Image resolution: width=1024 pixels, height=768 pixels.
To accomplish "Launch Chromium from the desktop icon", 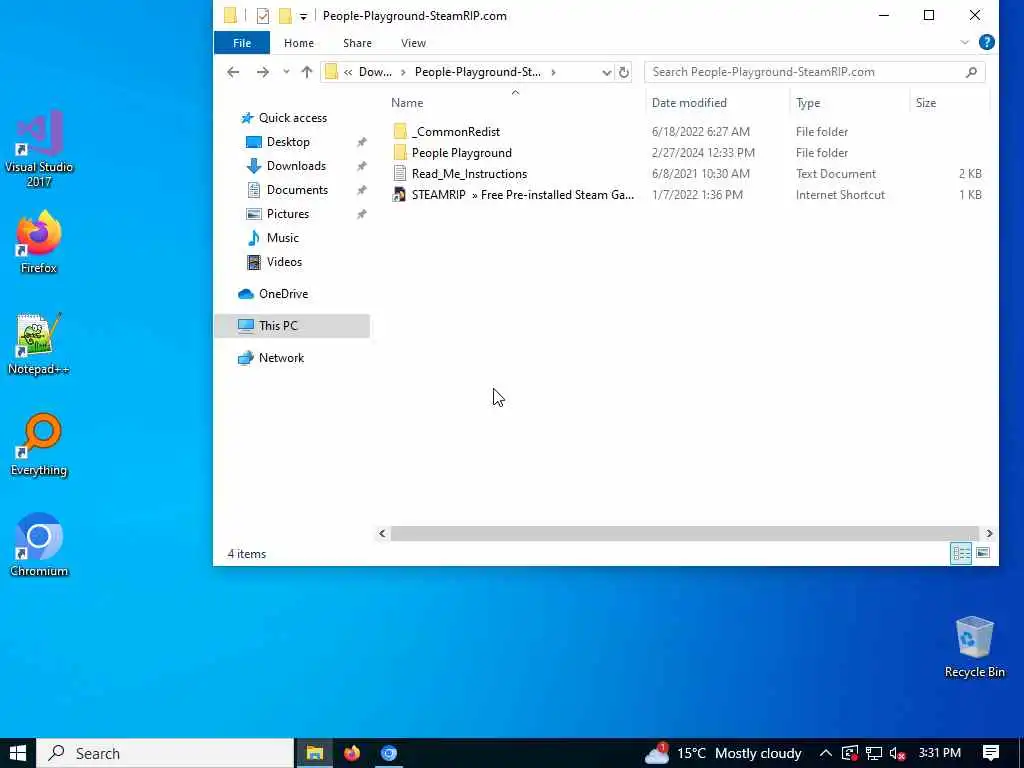I will coord(39,545).
